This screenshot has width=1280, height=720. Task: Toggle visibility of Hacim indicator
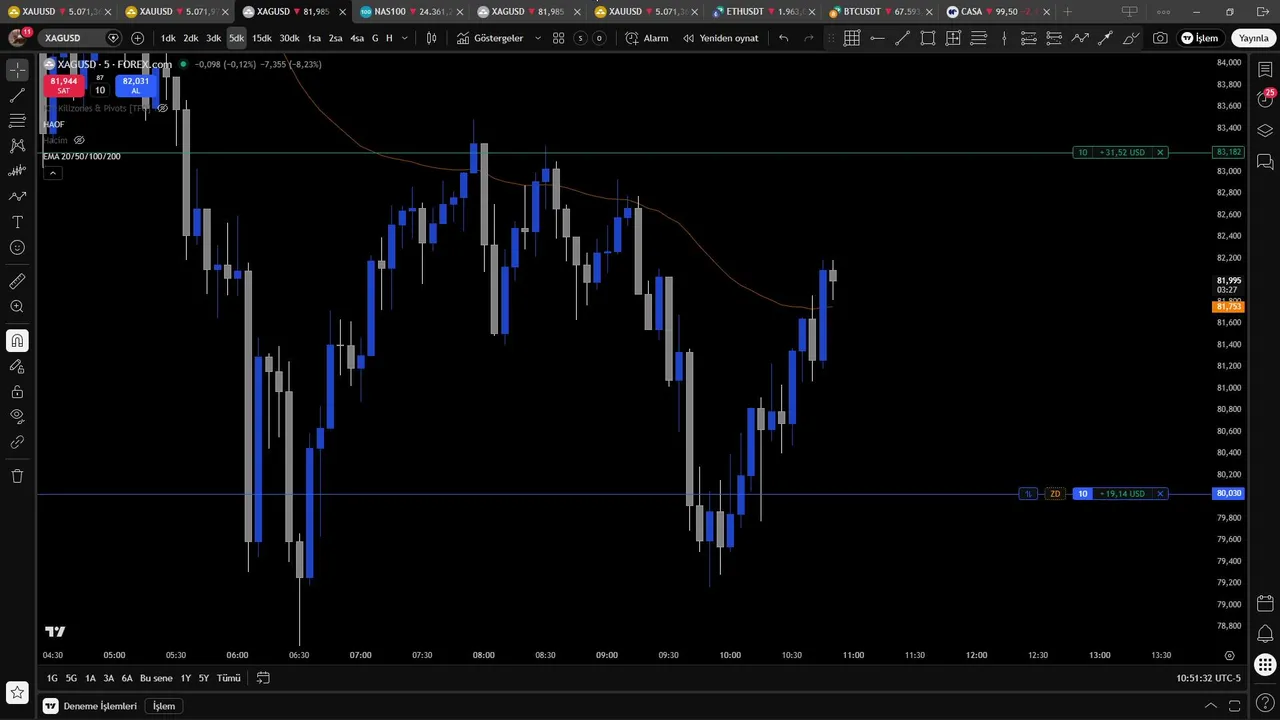(79, 140)
